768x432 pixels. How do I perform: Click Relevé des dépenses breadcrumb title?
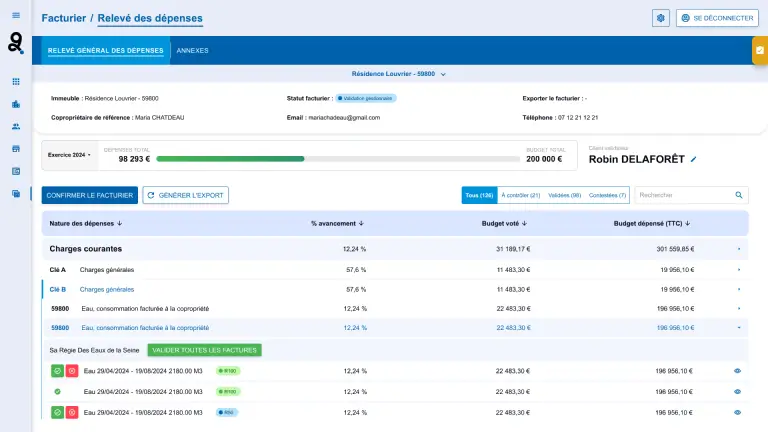(150, 18)
